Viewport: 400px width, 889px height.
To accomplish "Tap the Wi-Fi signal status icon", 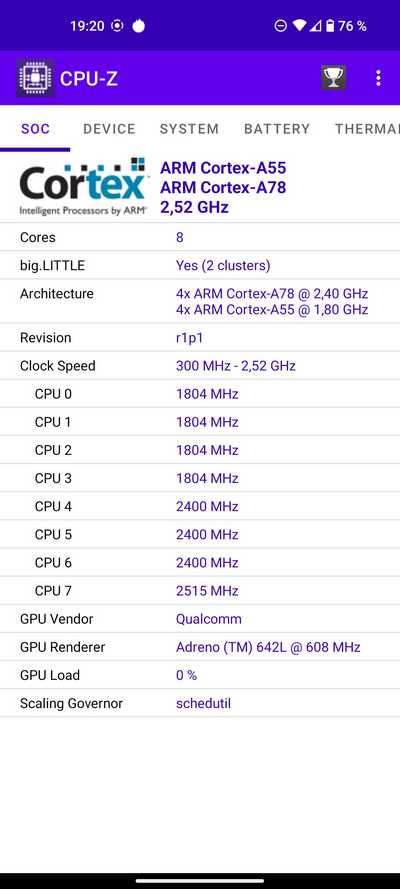I will (299, 26).
